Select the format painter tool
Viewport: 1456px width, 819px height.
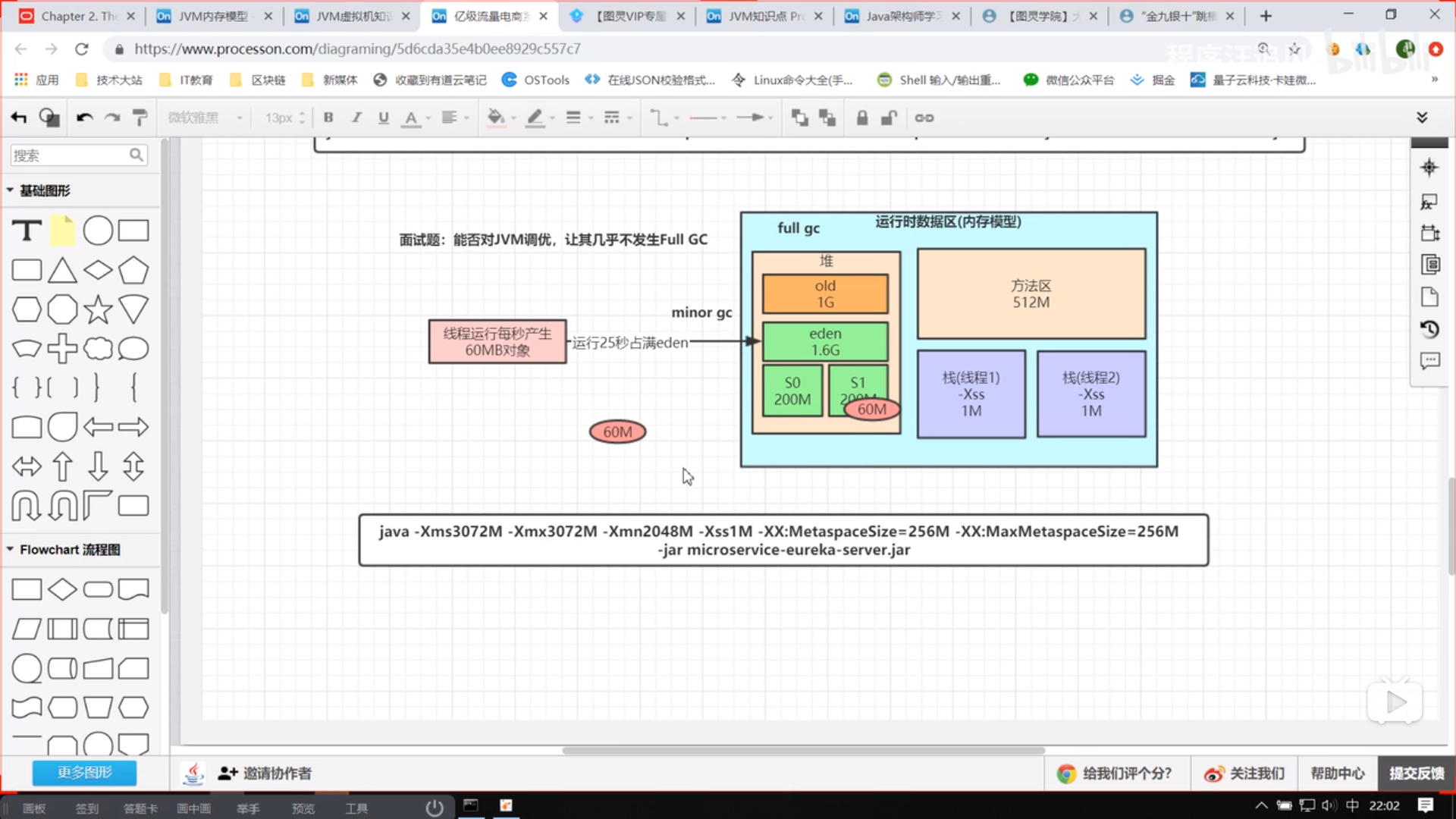[140, 118]
